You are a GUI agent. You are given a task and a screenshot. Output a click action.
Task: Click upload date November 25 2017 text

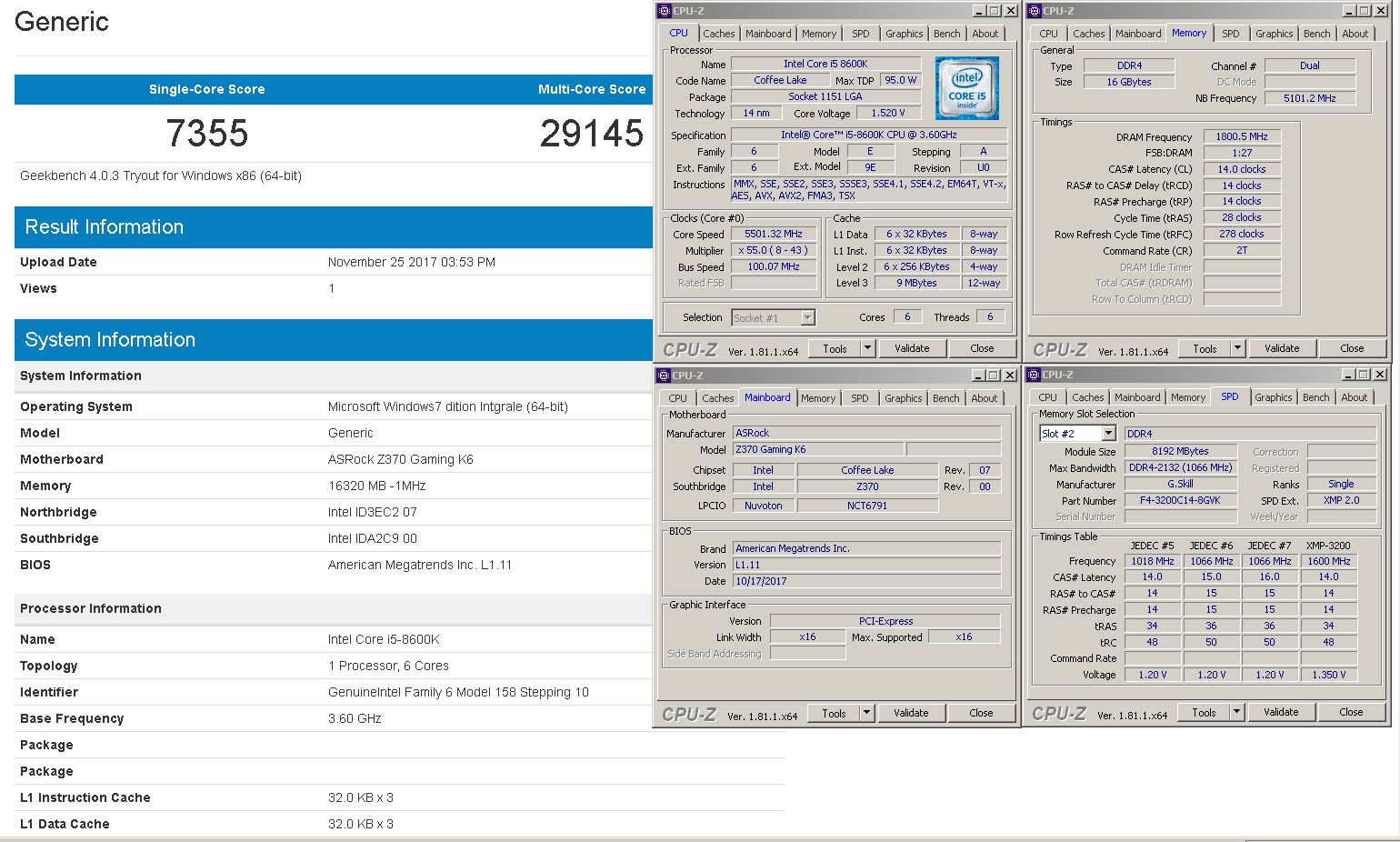coord(412,262)
